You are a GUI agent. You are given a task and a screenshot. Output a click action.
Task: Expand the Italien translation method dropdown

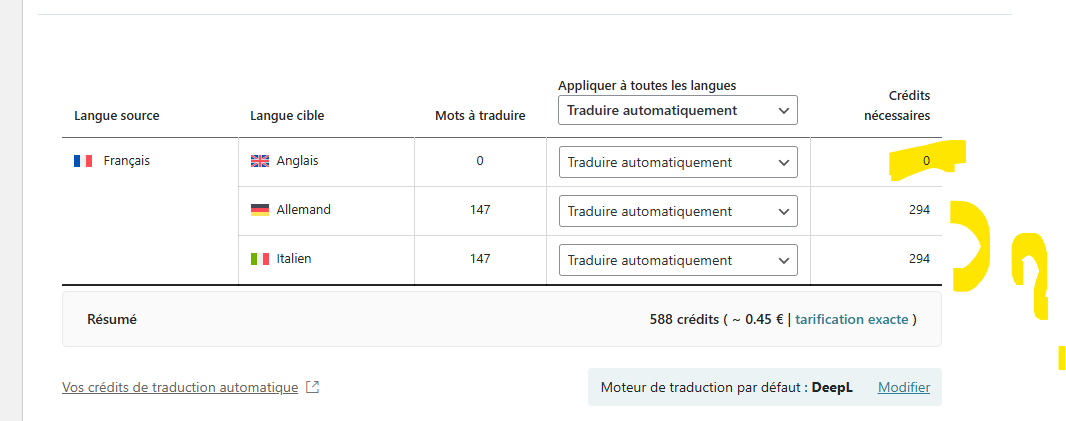677,260
